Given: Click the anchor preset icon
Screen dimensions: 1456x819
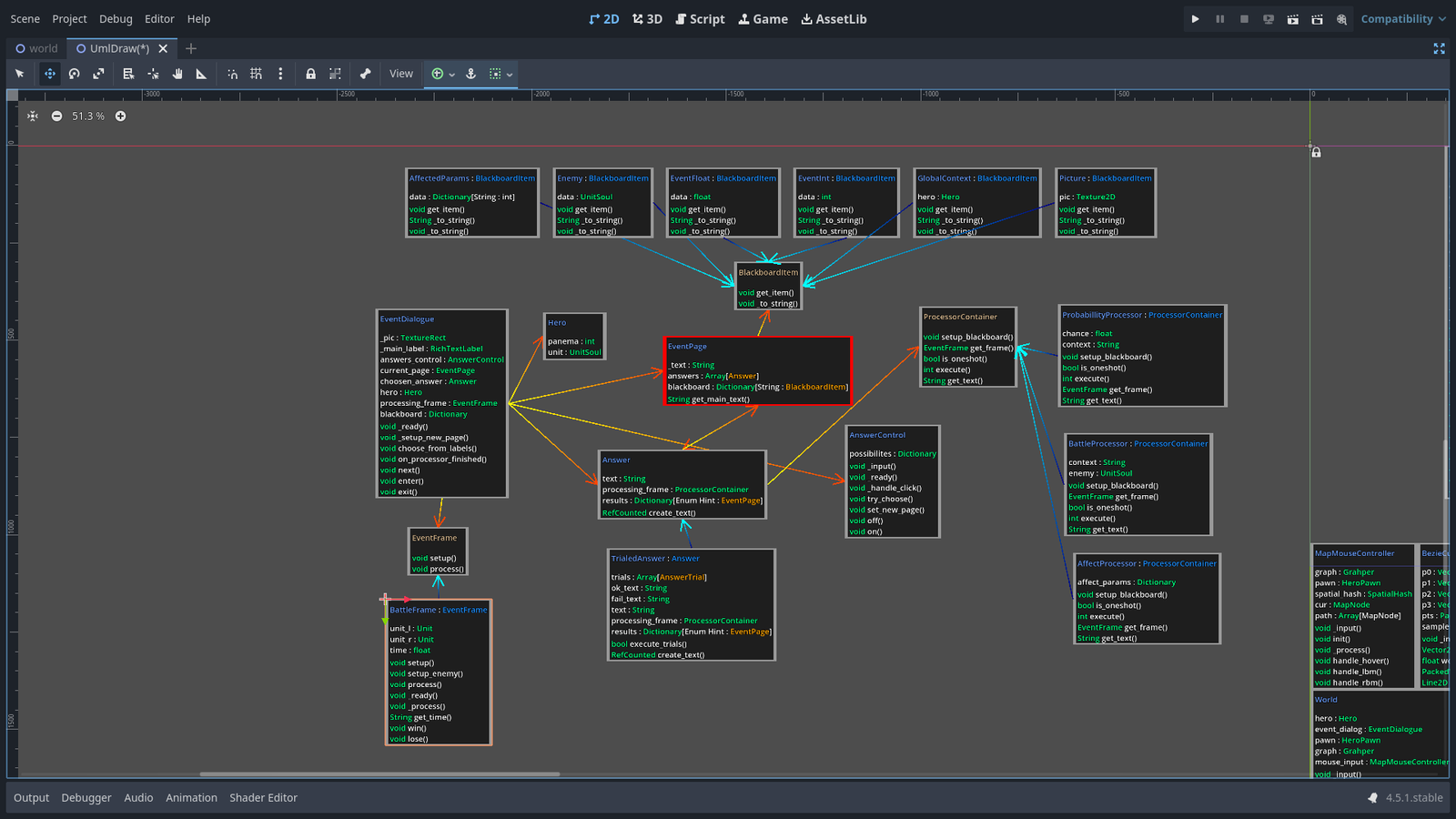Looking at the screenshot, I should (471, 74).
